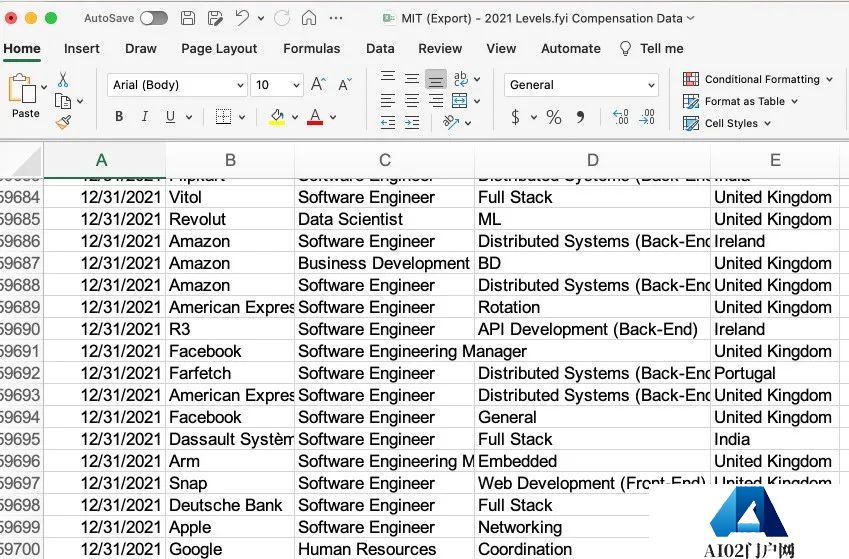Viewport: 849px width, 559px height.
Task: Click the Align Right icon
Action: pyautogui.click(x=436, y=101)
